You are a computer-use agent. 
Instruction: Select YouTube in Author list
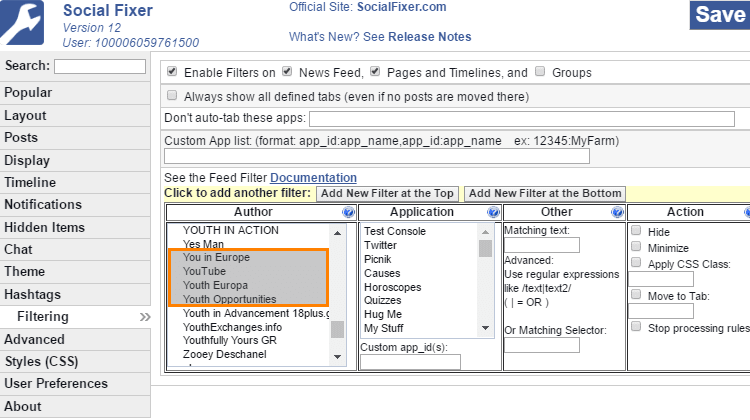(204, 271)
